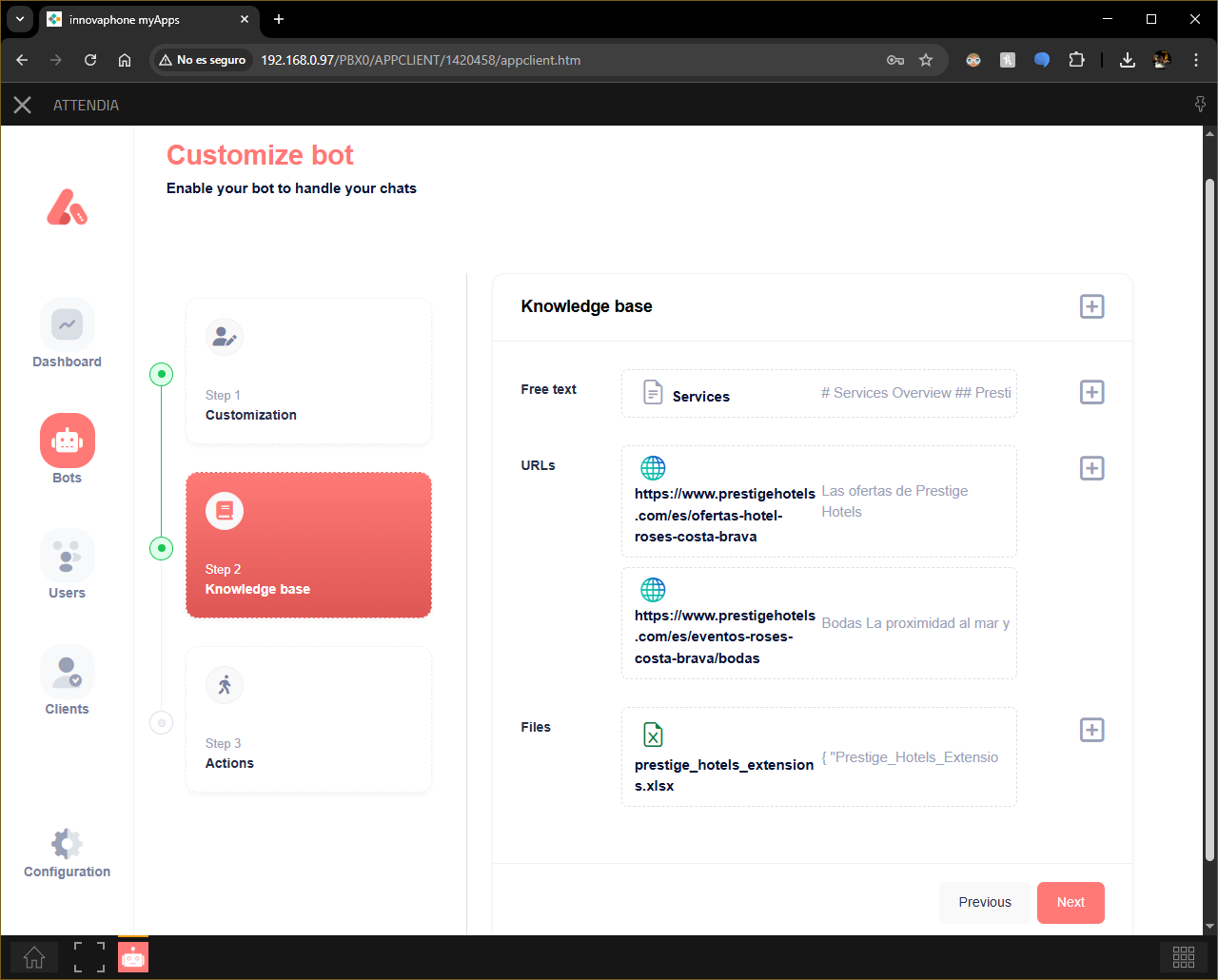This screenshot has width=1218, height=980.
Task: Click the 'Customize bot' heading
Action: [260, 155]
